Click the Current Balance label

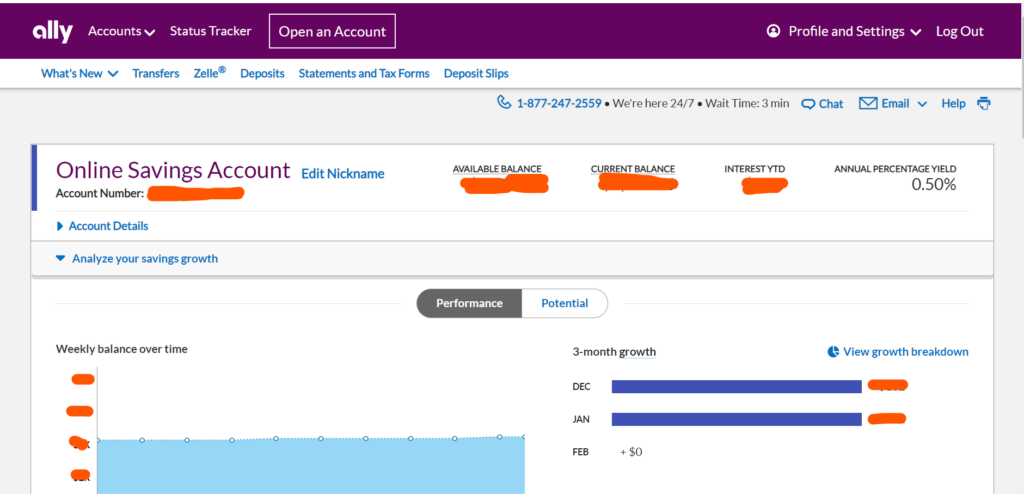[633, 169]
